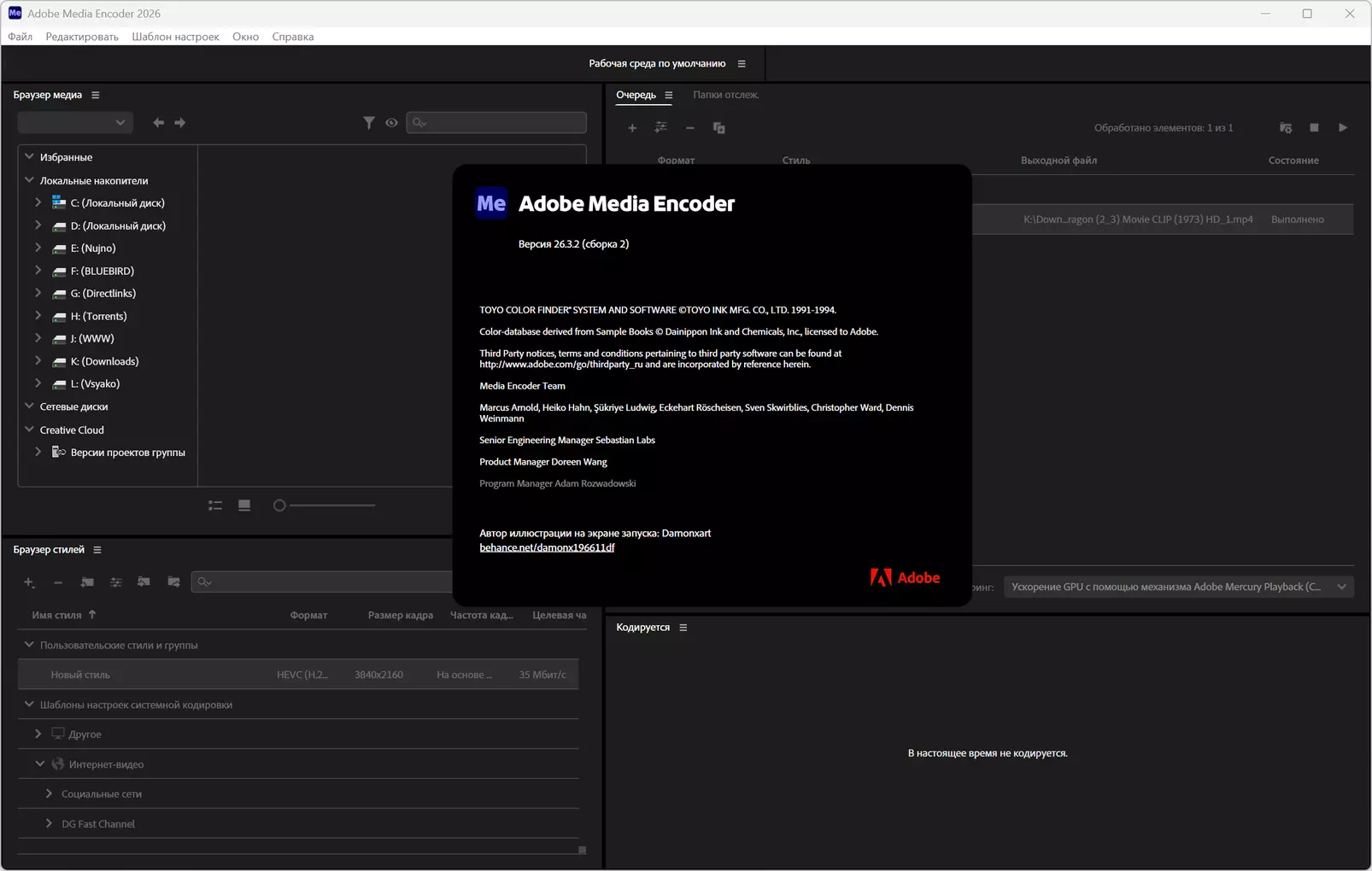Open the Очередь panel menu icon

click(669, 95)
